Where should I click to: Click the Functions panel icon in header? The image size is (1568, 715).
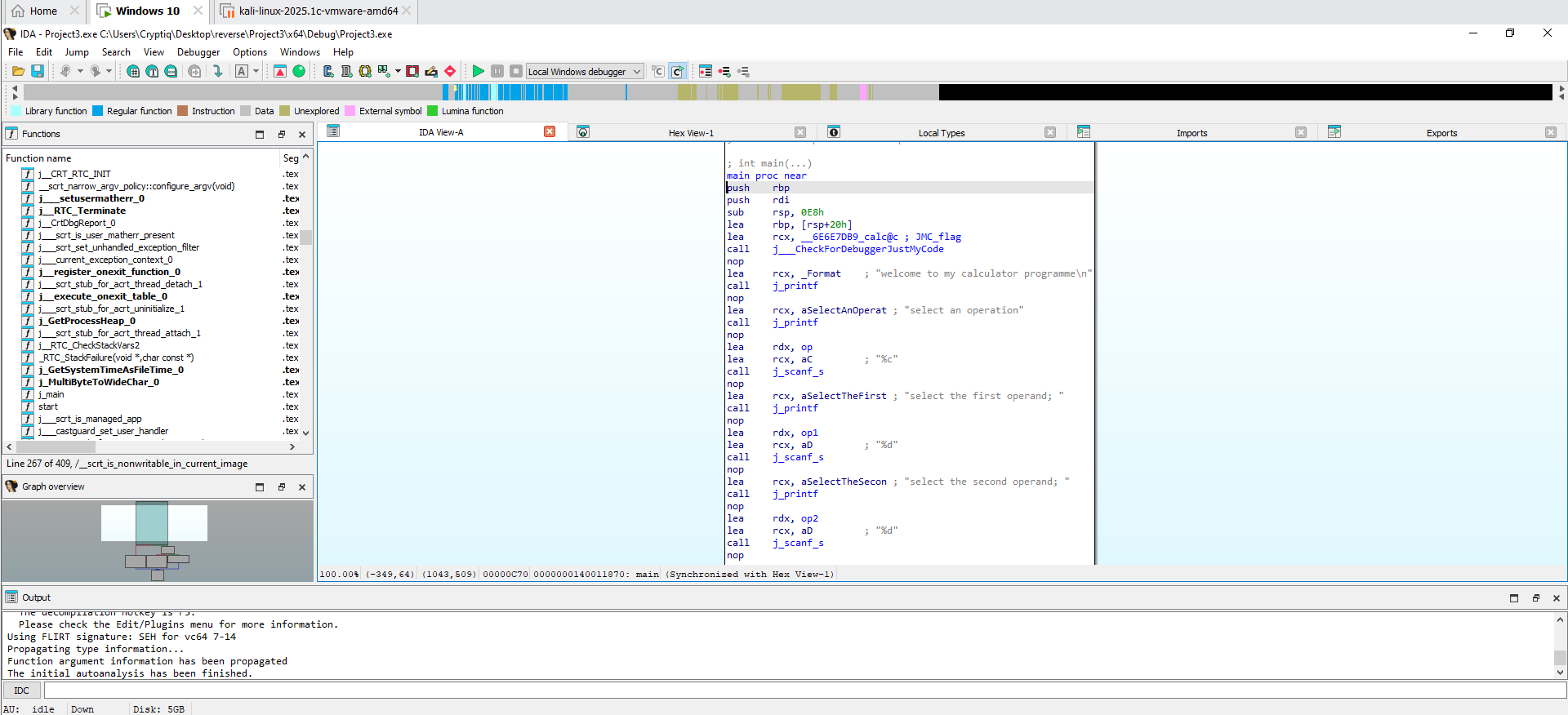pos(11,134)
